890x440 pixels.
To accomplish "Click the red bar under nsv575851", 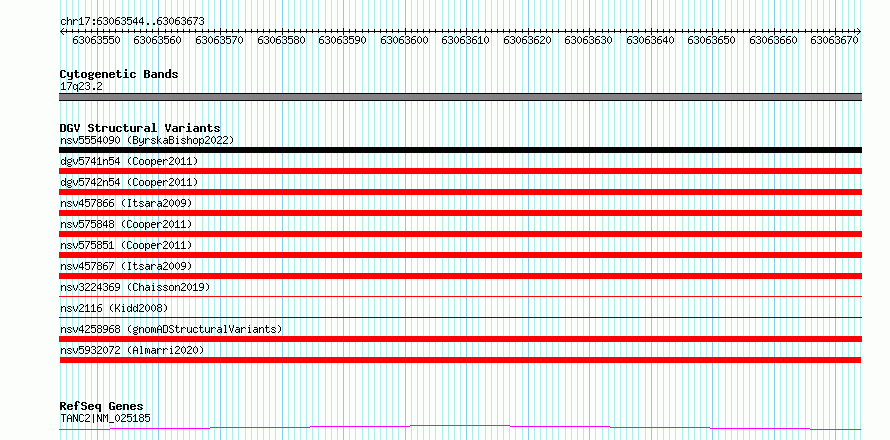I will tap(460, 255).
